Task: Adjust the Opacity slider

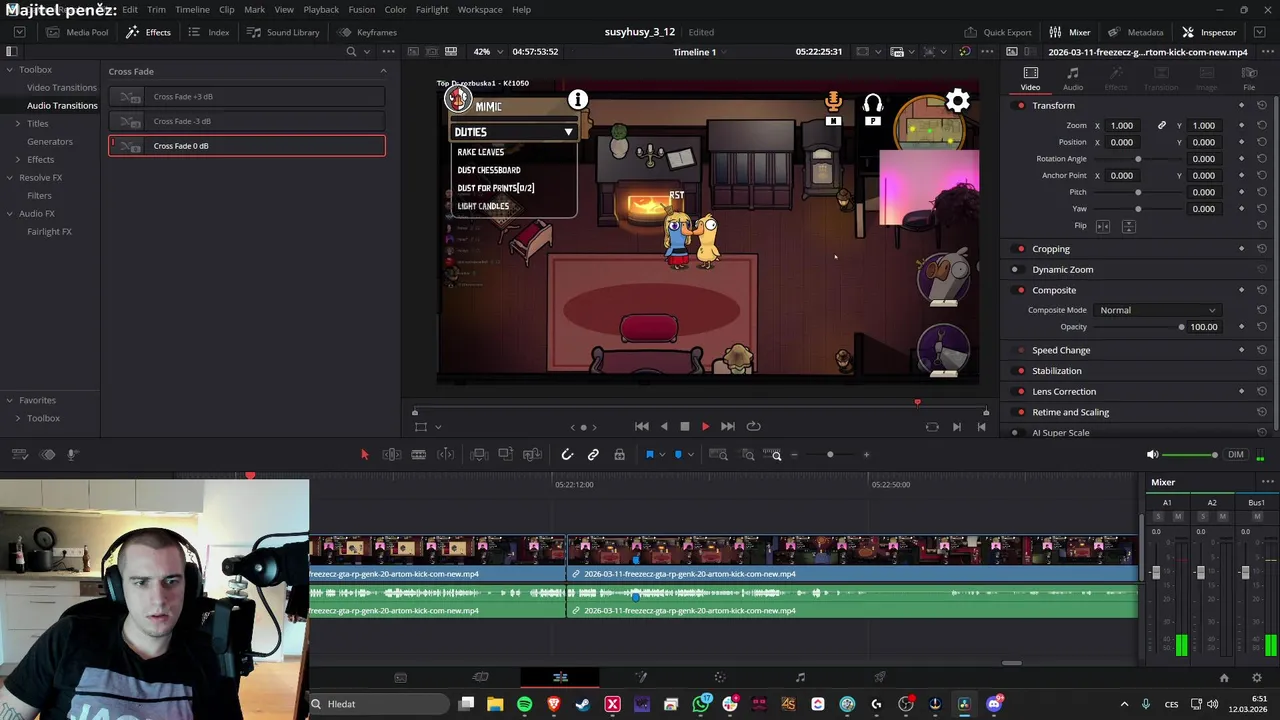Action: (x=1138, y=327)
